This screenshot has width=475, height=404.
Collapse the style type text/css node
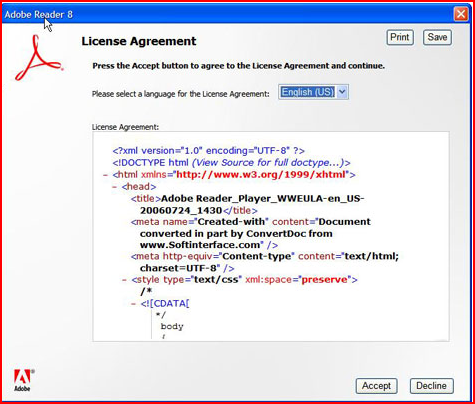tap(124, 280)
